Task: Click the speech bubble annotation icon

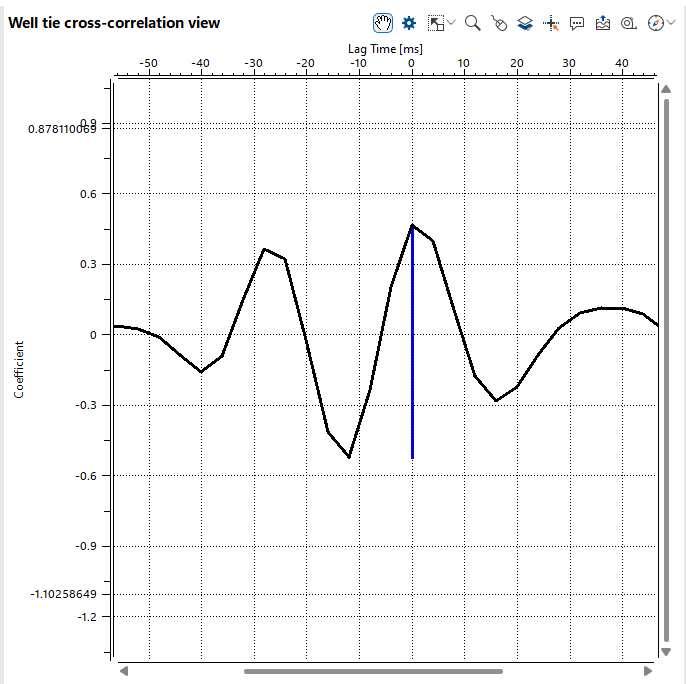Action: point(577,22)
